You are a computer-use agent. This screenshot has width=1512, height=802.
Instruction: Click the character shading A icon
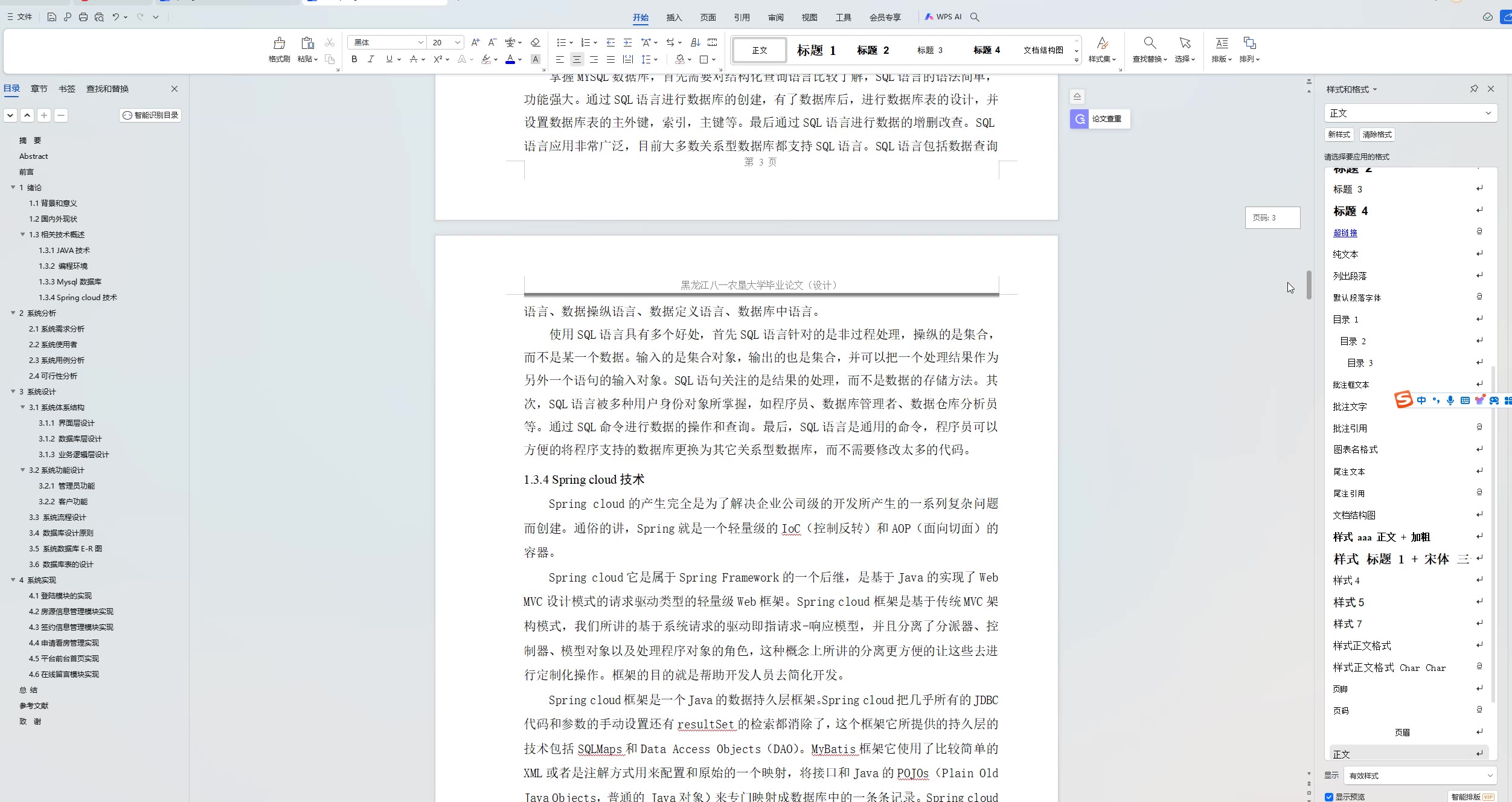(x=535, y=59)
